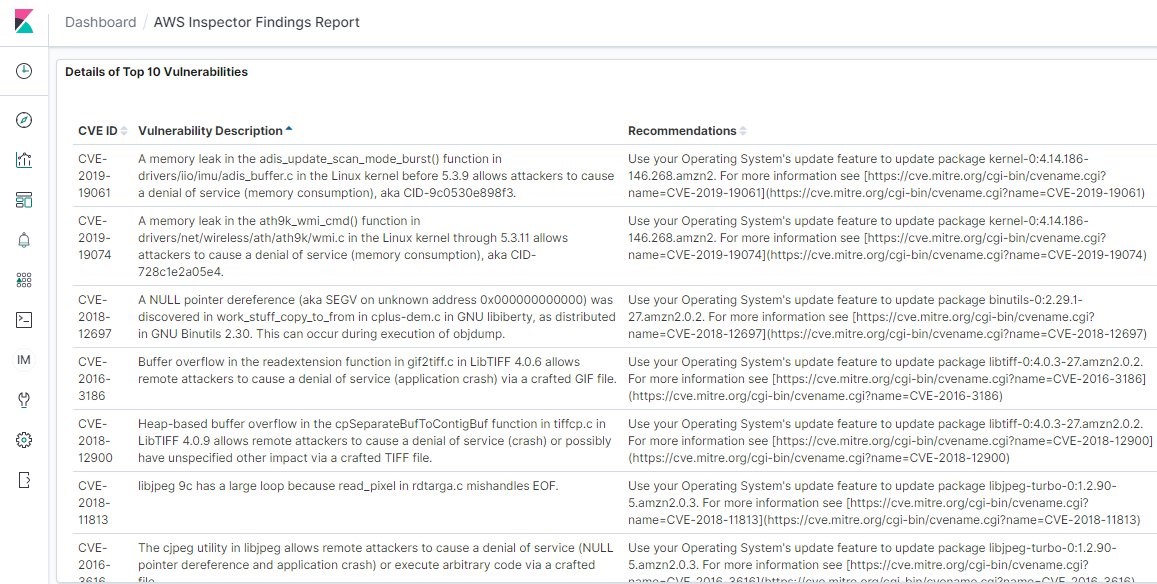Click NULL pointer dereference objdump description

pos(376,317)
